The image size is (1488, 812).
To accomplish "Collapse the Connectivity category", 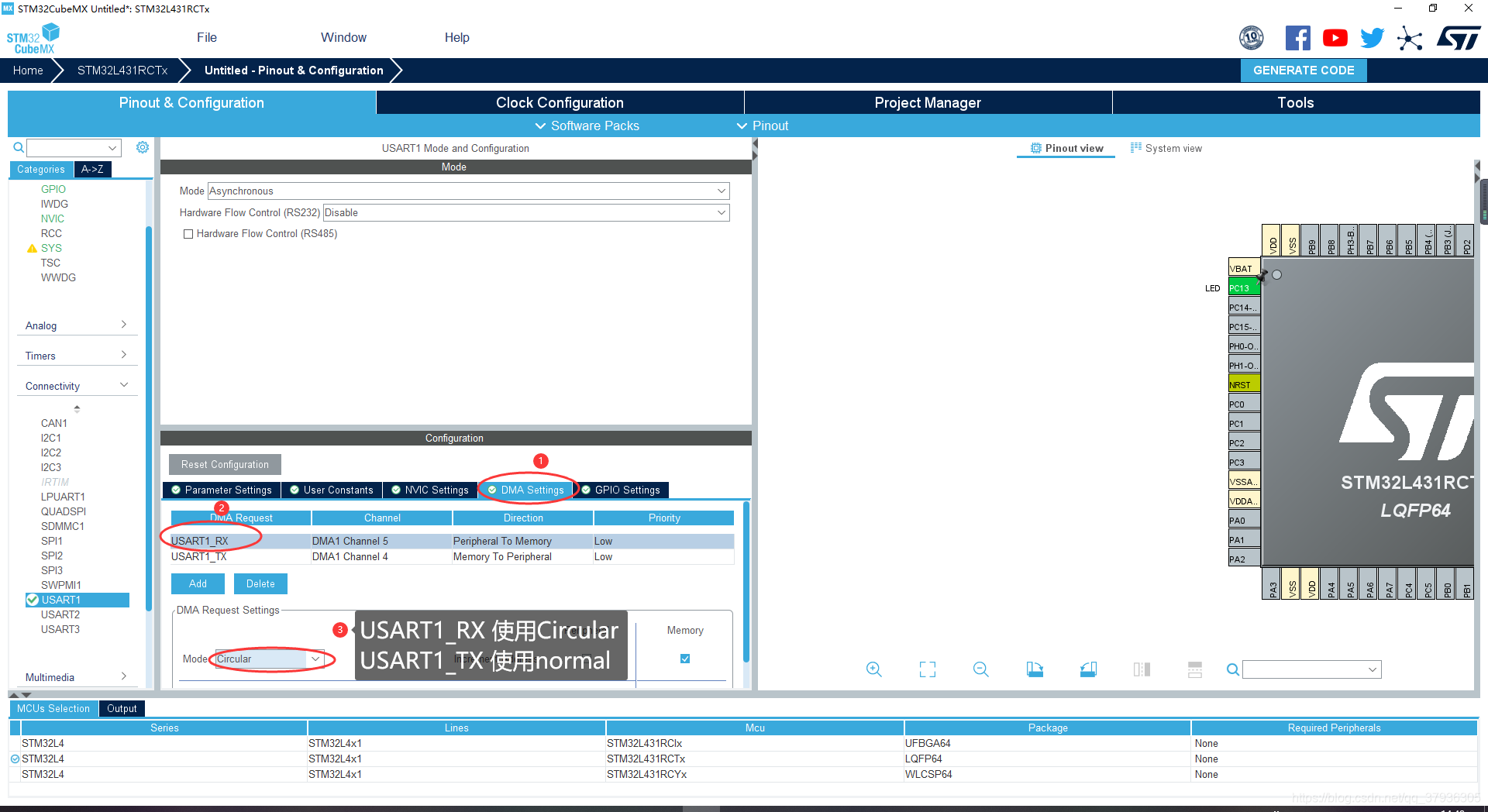I will coord(76,386).
